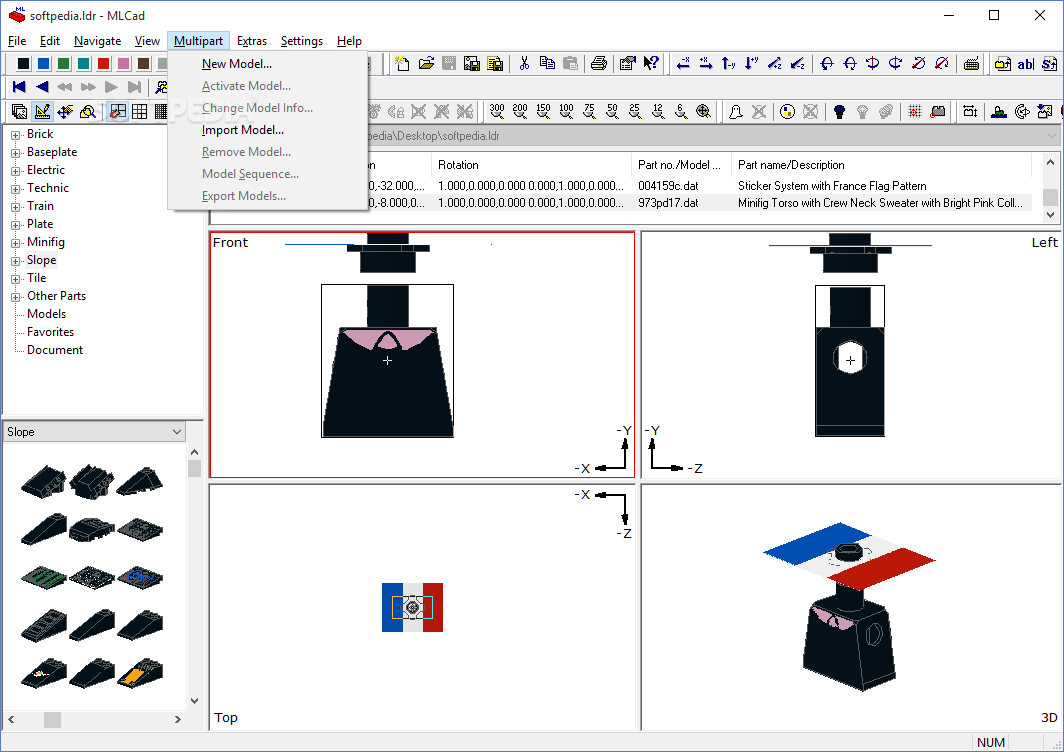Click the jump to first step icon
The image size is (1064, 752).
pos(19,87)
